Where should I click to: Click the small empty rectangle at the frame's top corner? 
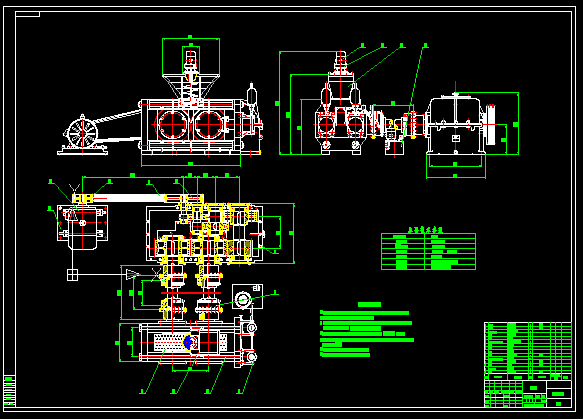(28, 14)
